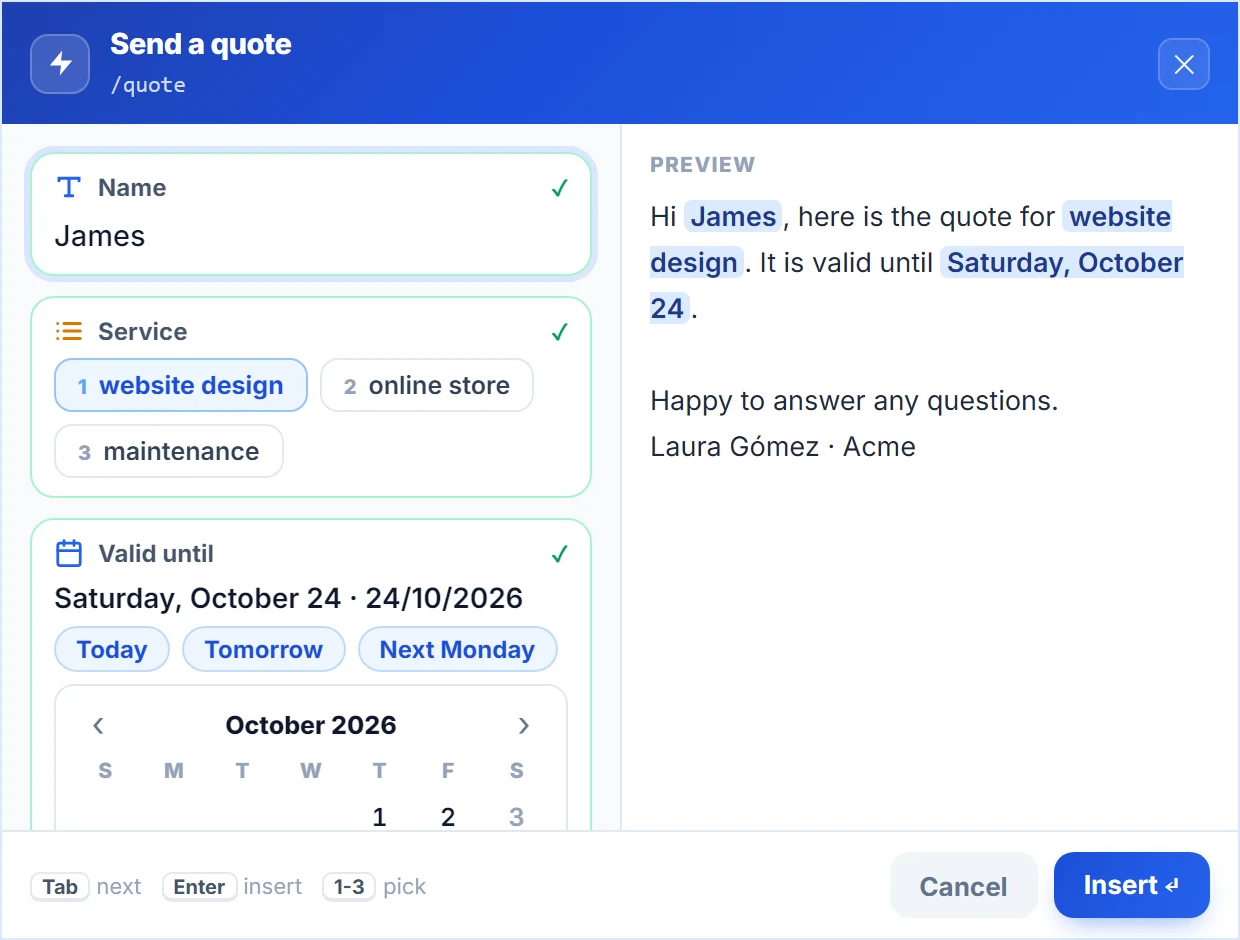Click the 1-3 key hint in the footer
Screen dimensions: 1240x940
point(349,886)
